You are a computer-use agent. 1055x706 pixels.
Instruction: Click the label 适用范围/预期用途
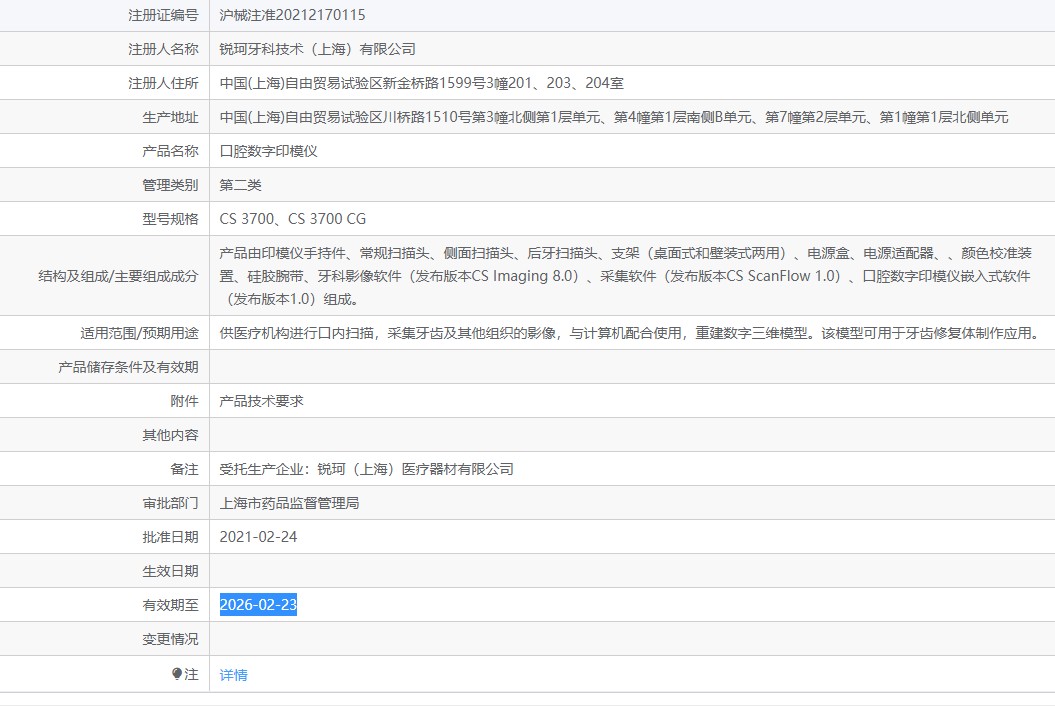tap(139, 333)
